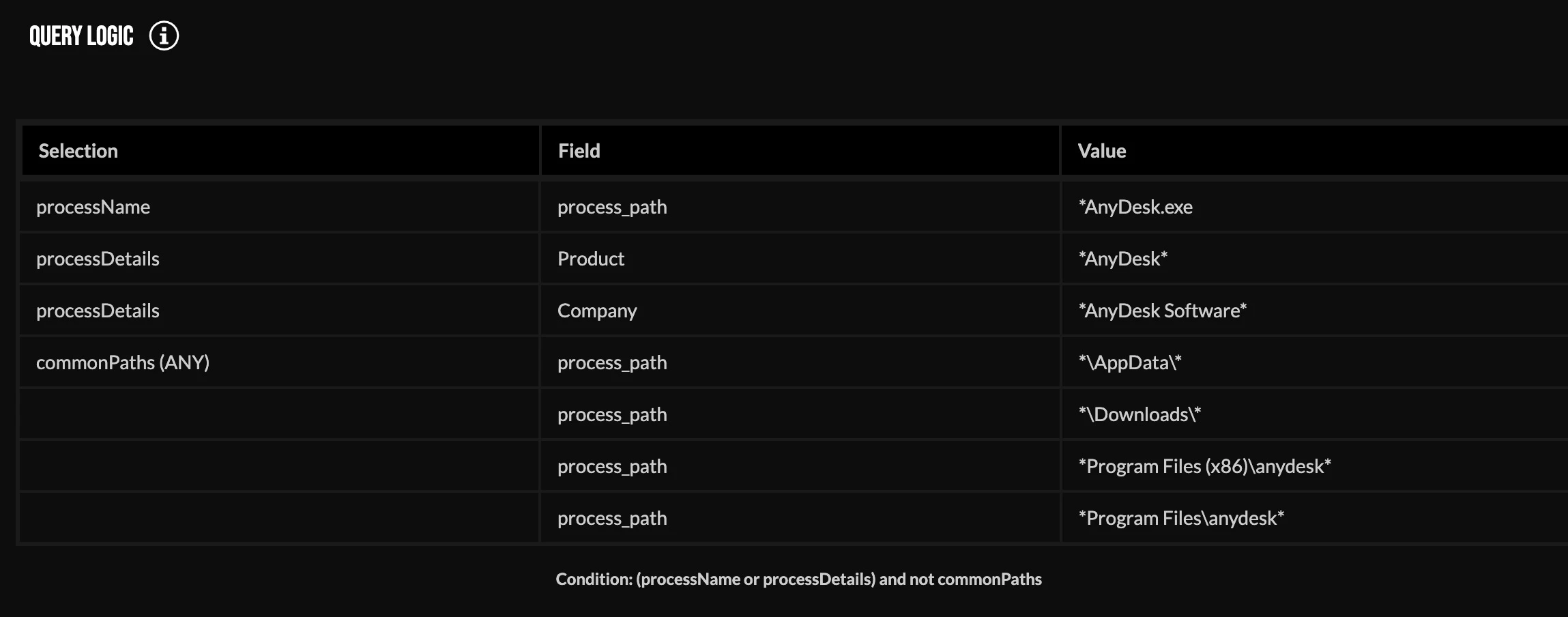The height and width of the screenshot is (617, 1568).
Task: Click the Field column header
Action: coord(800,150)
